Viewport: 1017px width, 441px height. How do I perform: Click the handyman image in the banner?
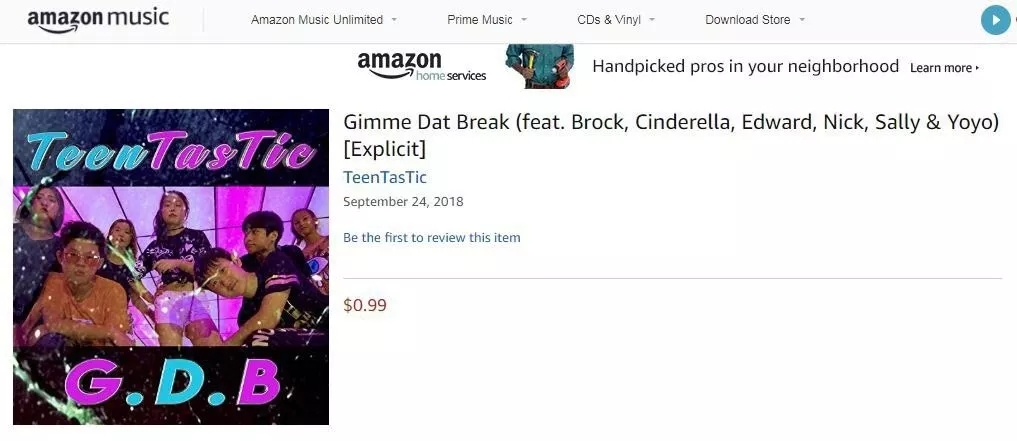click(540, 66)
